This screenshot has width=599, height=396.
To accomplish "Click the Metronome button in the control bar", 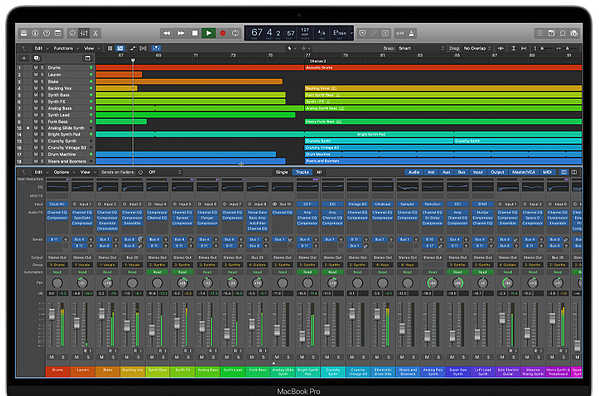I will (x=411, y=33).
